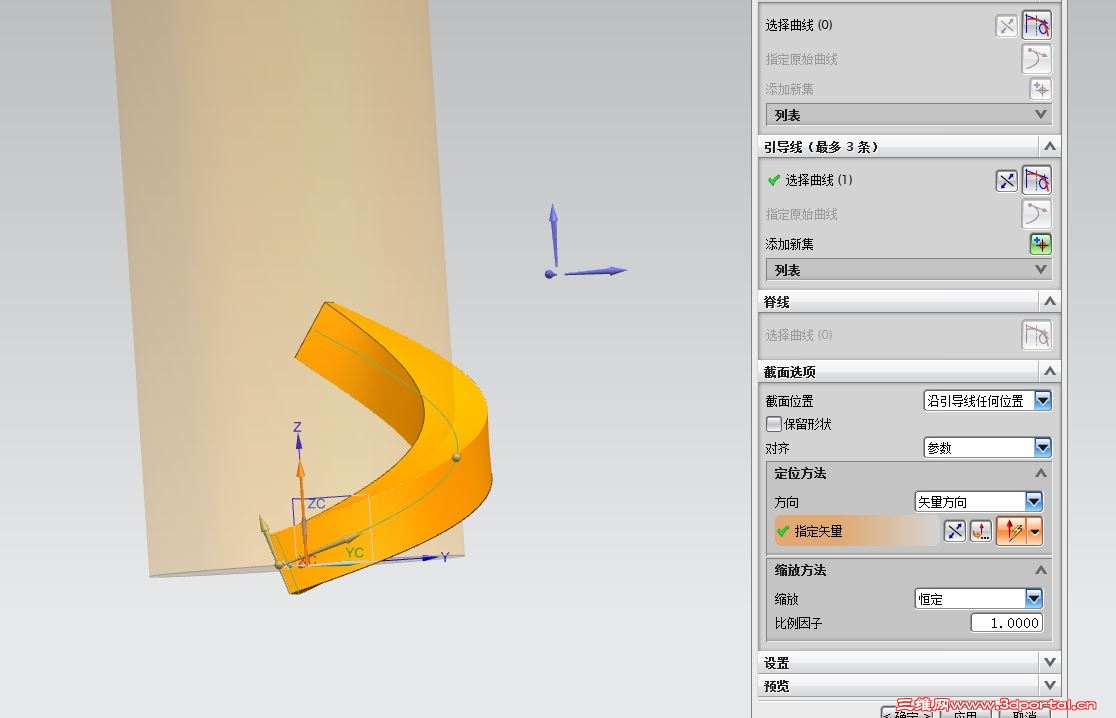Collapse the 脊线 section
The image size is (1116, 718).
[x=1049, y=302]
